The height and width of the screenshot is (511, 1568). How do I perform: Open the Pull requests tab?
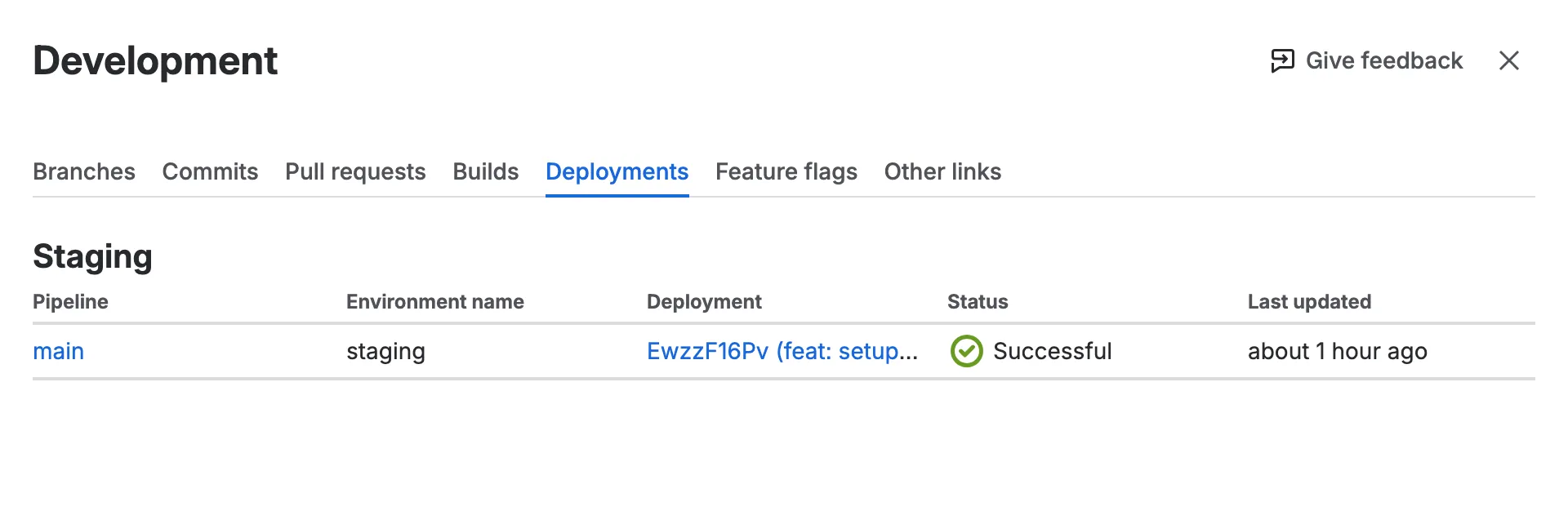pos(354,171)
